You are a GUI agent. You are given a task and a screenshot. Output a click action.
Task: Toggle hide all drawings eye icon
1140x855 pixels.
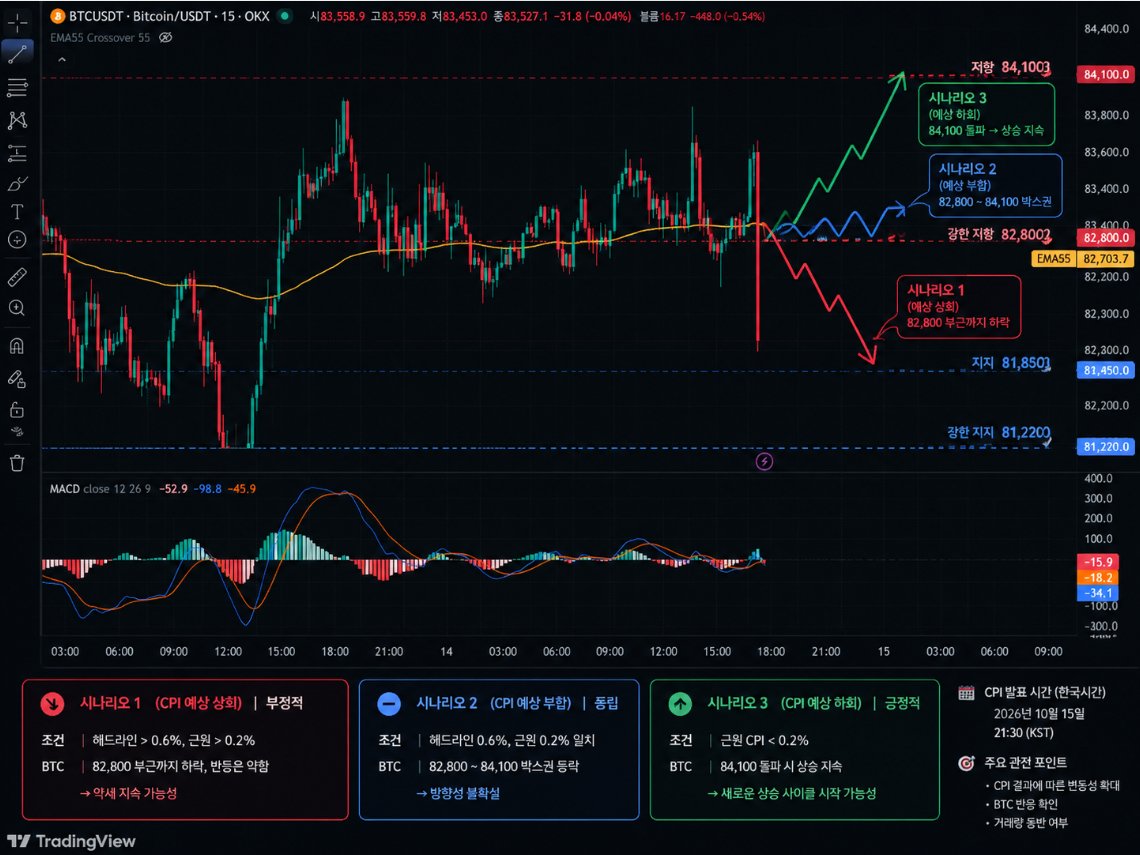tap(17, 432)
